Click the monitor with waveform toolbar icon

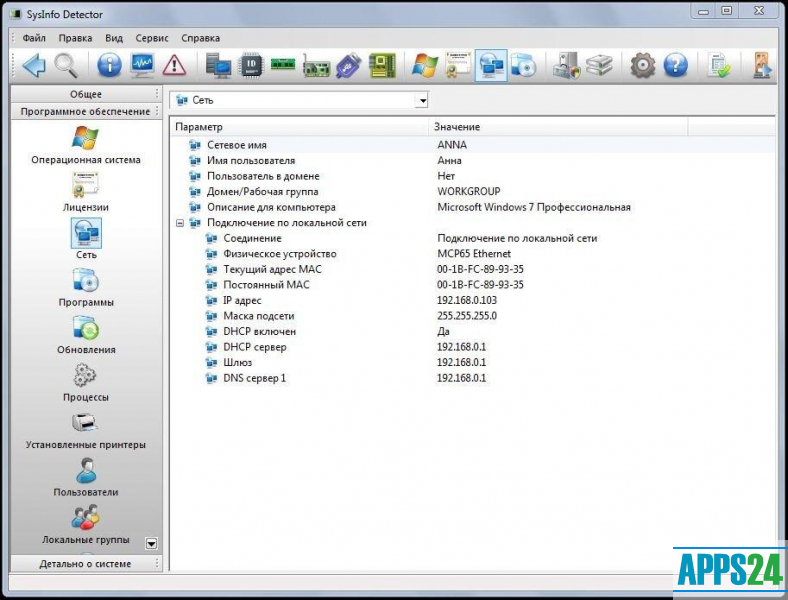coord(142,65)
